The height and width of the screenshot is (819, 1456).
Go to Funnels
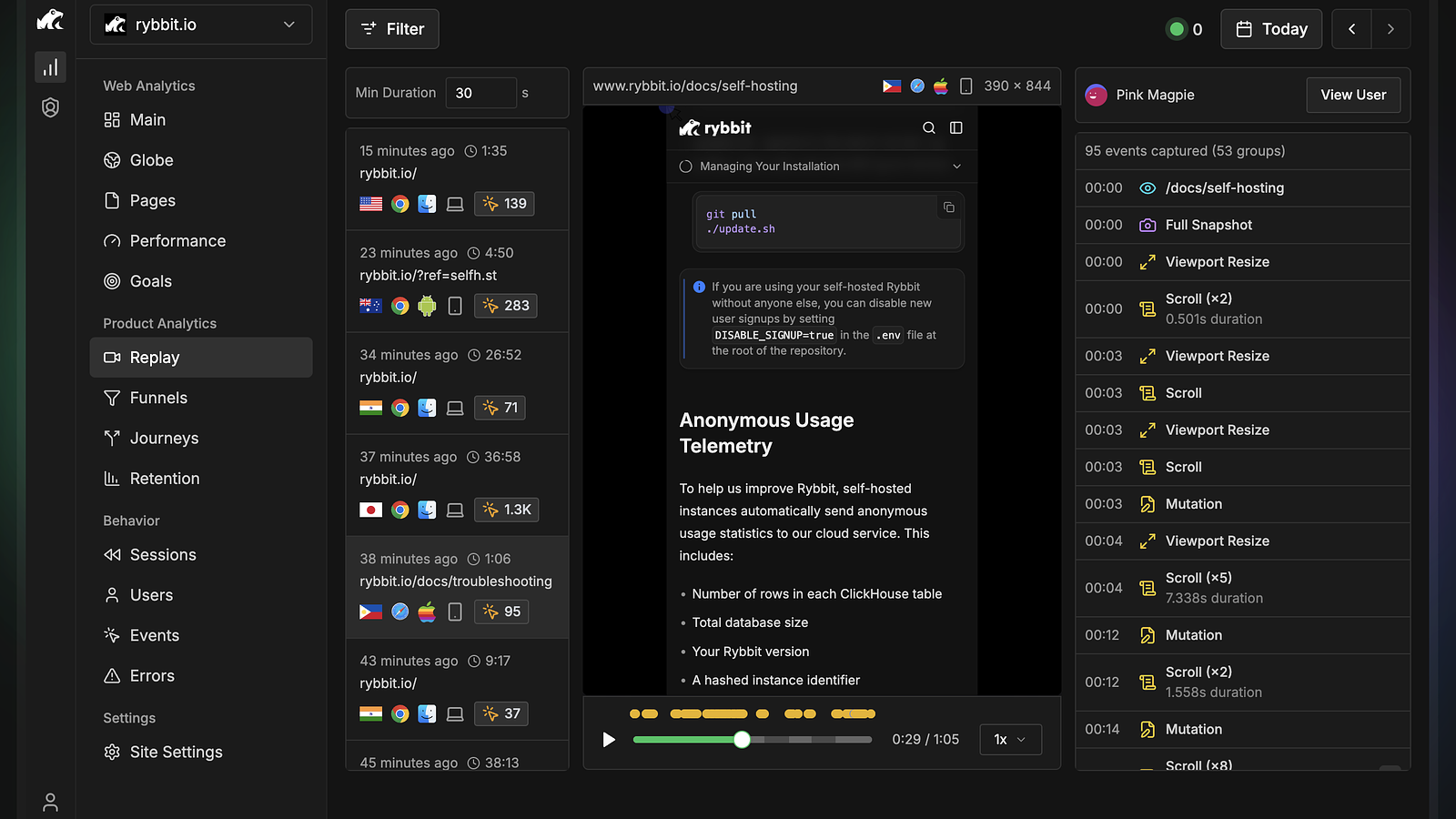pos(201,398)
